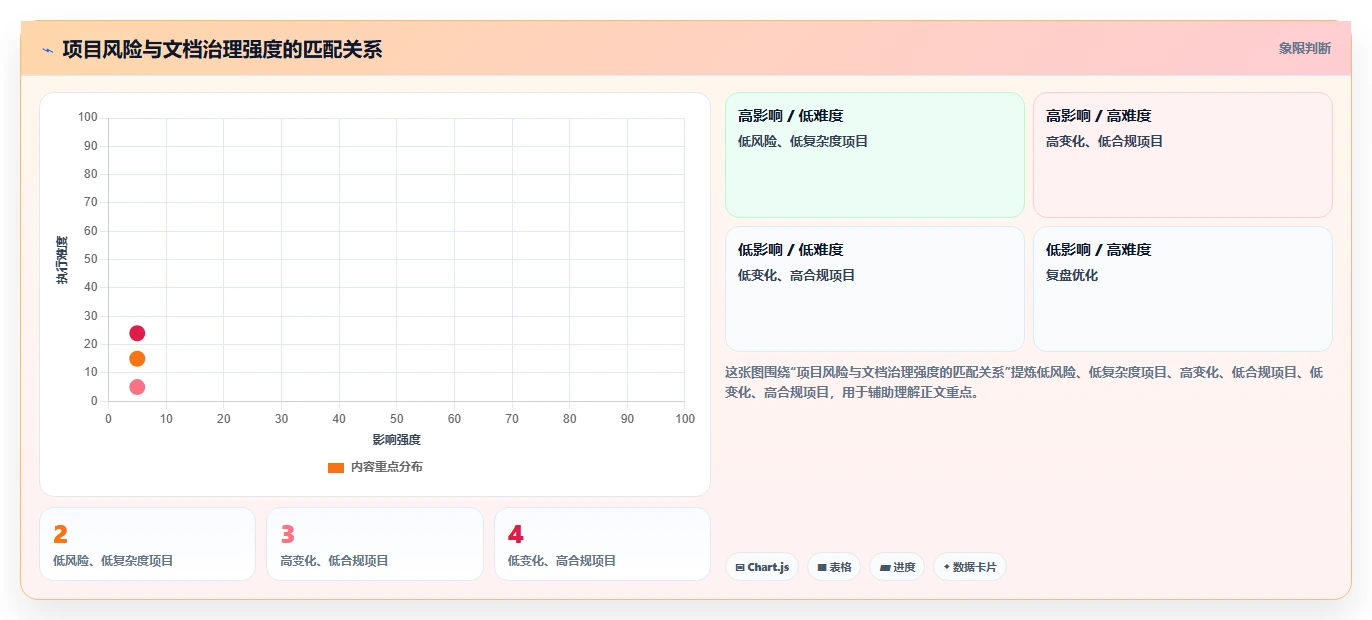The image size is (1372, 620).
Task: Click the 数据卡片 sparkle icon
Action: [946, 567]
